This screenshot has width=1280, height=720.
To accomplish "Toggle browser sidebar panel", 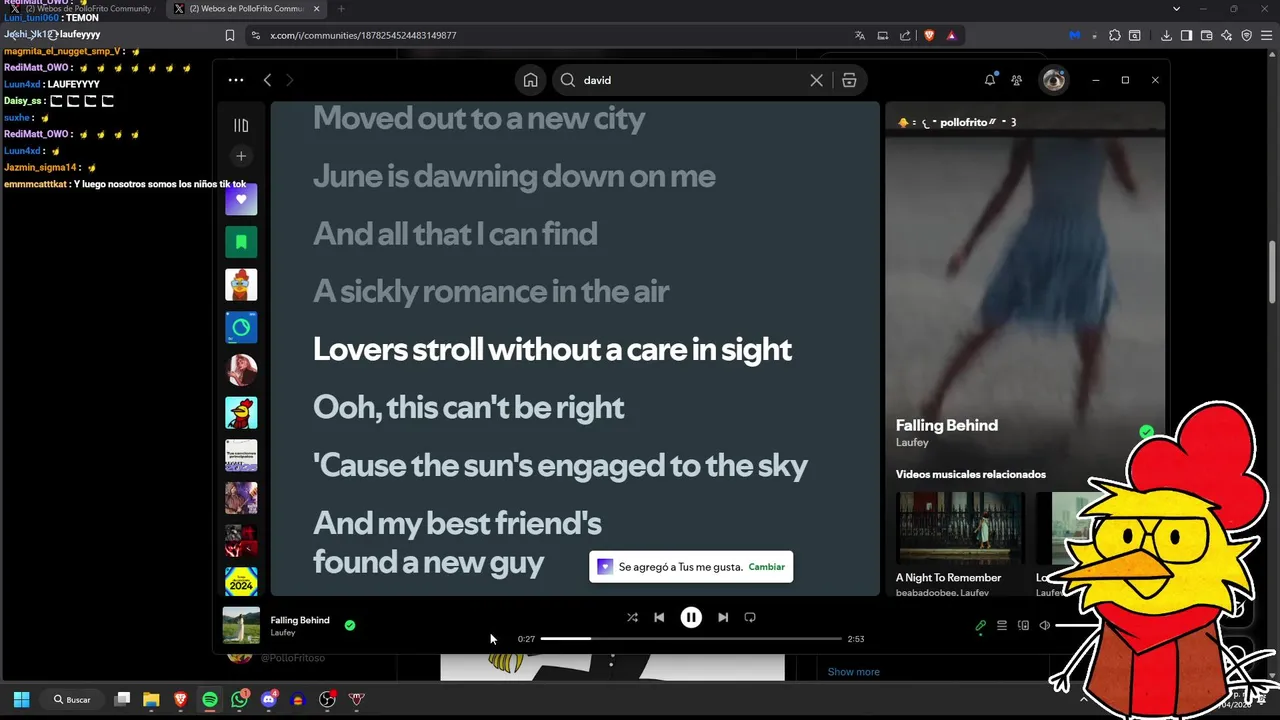I will 1186,35.
